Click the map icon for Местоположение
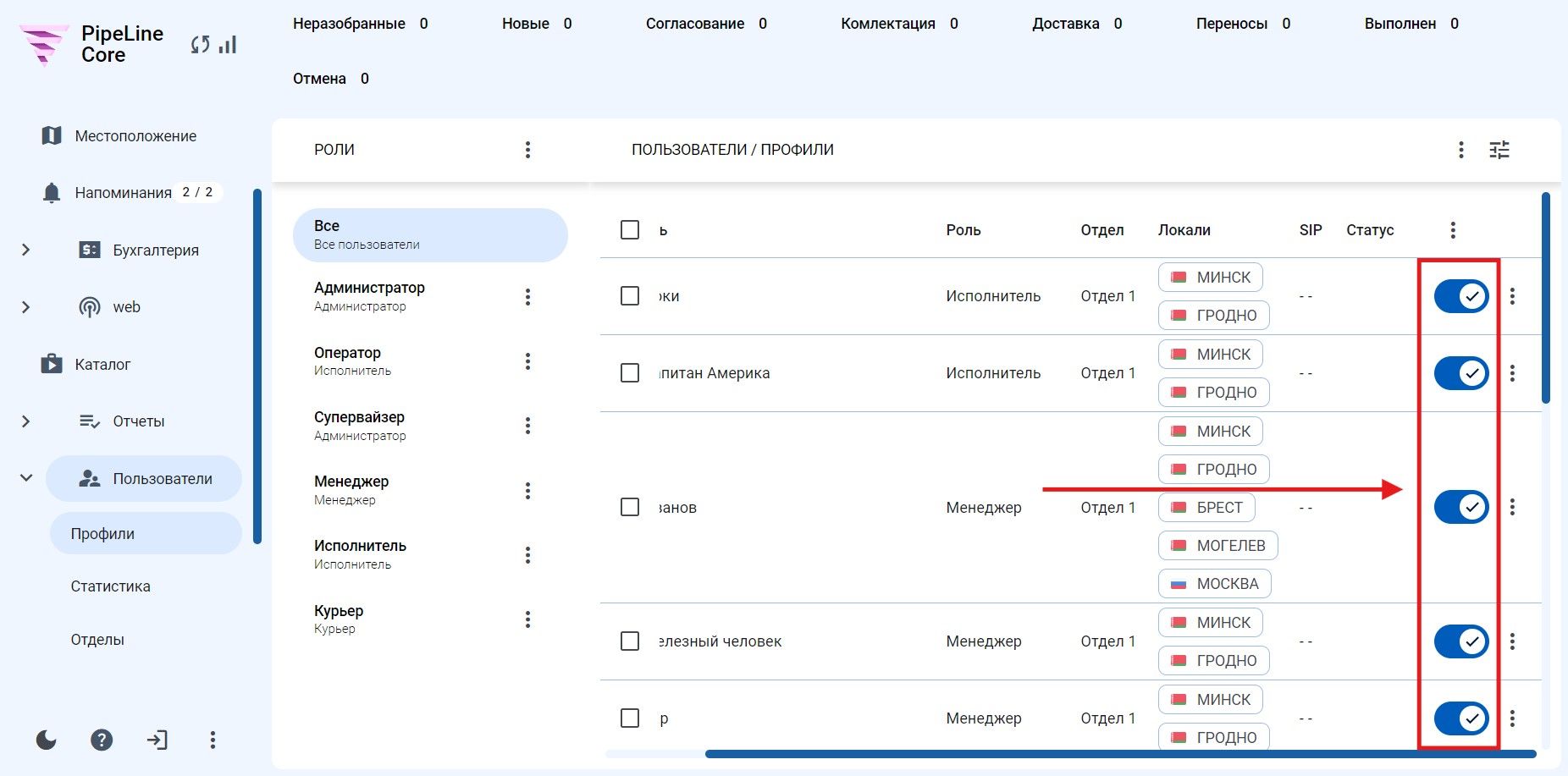This screenshot has width=1568, height=776. pyautogui.click(x=52, y=135)
